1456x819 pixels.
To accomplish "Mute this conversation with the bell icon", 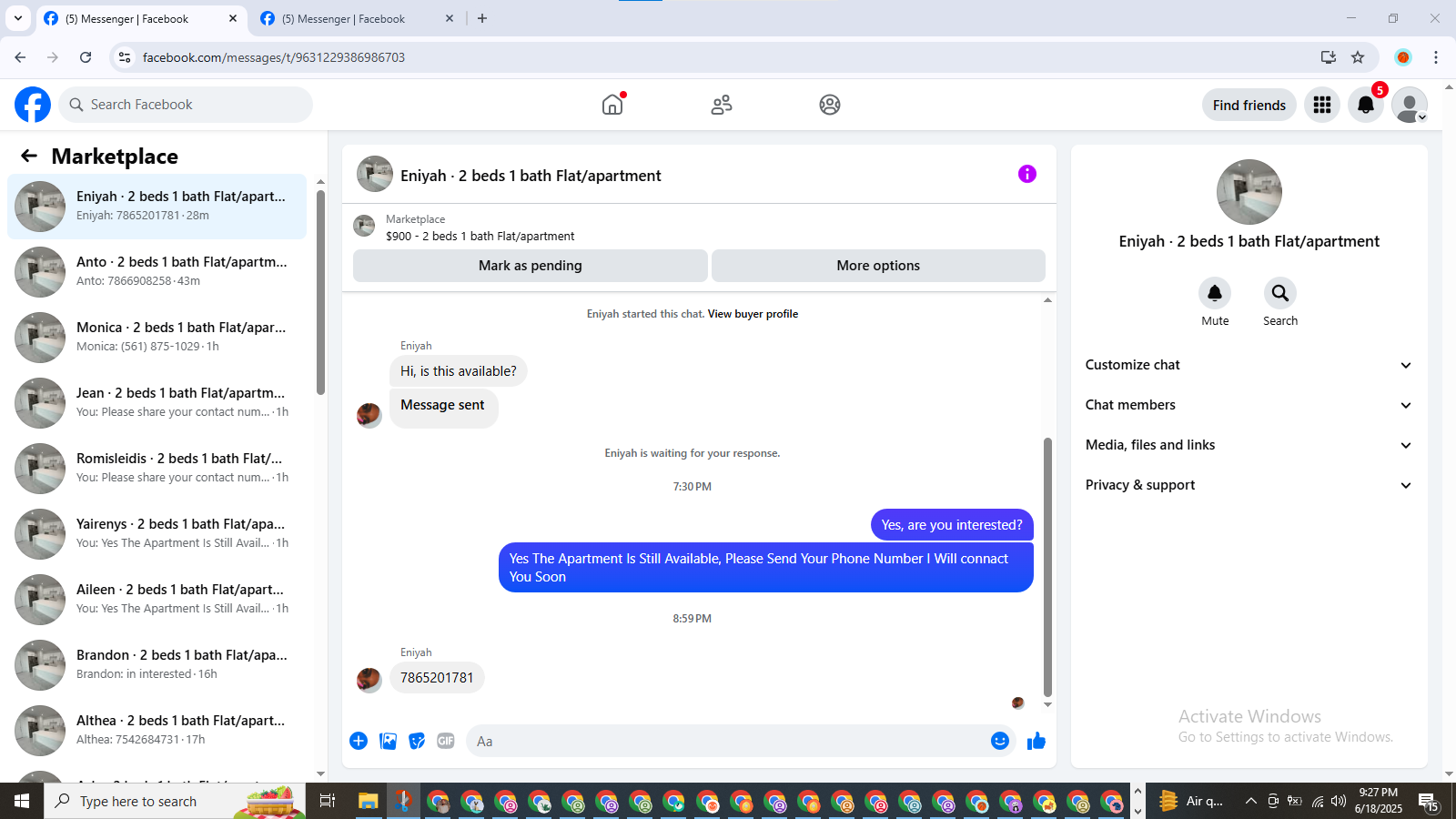I will click(x=1215, y=293).
